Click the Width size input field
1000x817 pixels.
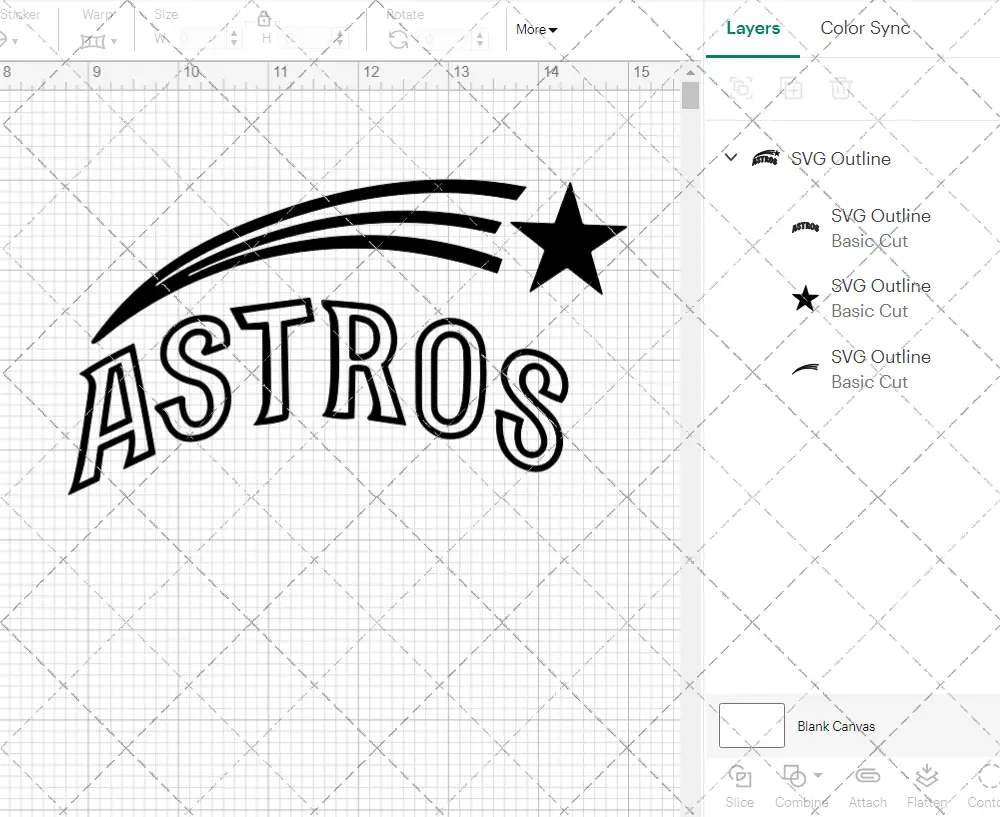pos(200,38)
